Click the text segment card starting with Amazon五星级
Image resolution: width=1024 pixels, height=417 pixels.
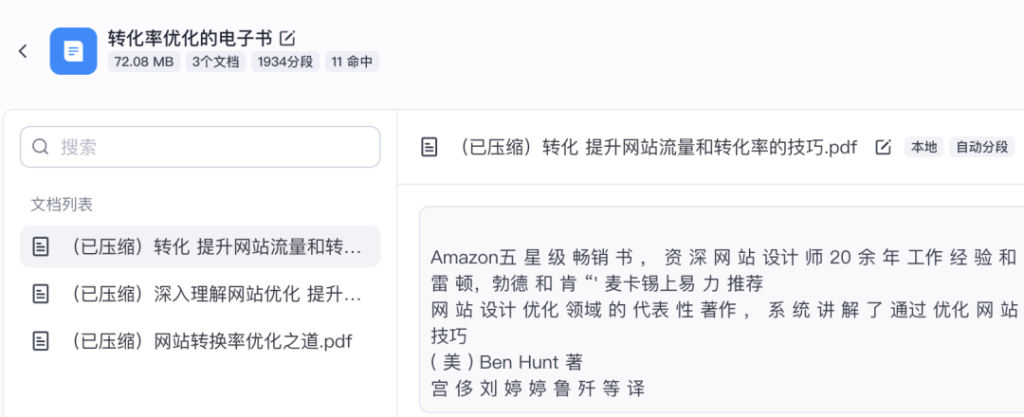pos(721,310)
